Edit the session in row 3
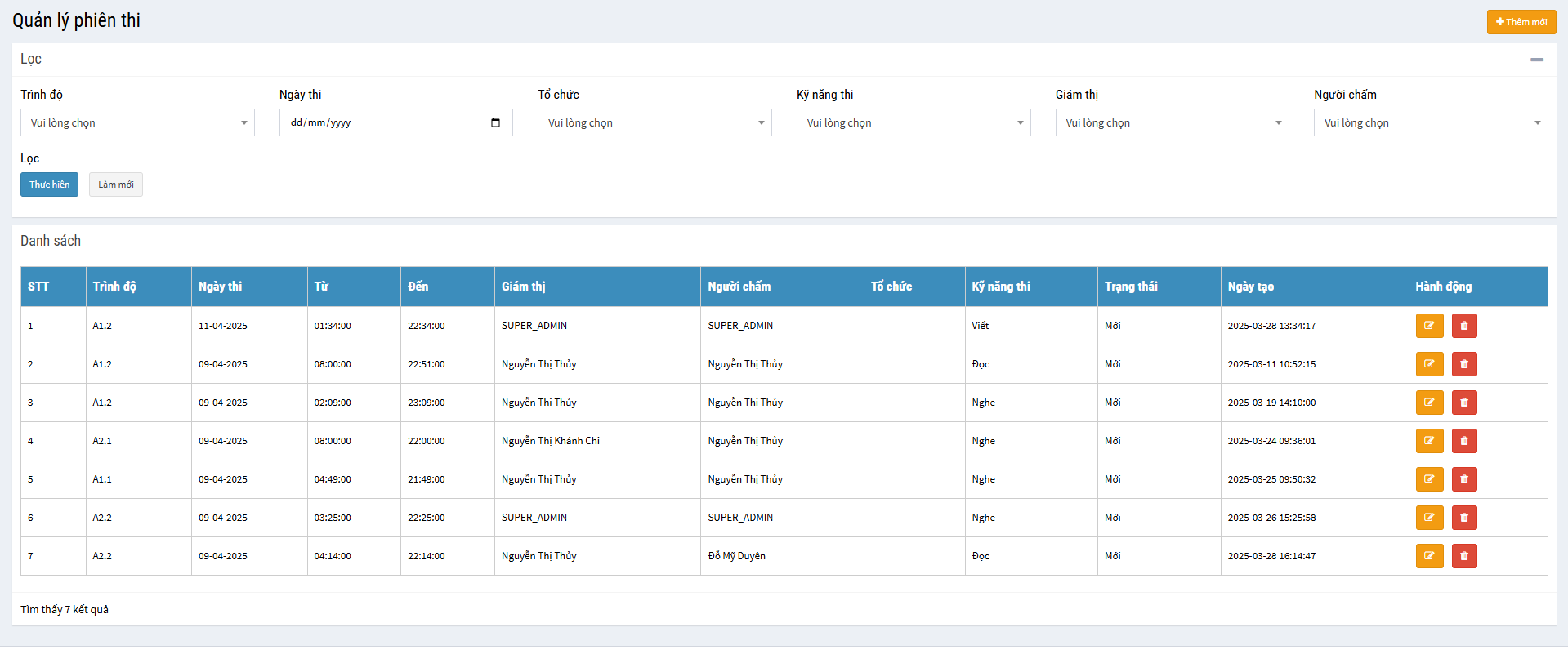 tap(1429, 403)
